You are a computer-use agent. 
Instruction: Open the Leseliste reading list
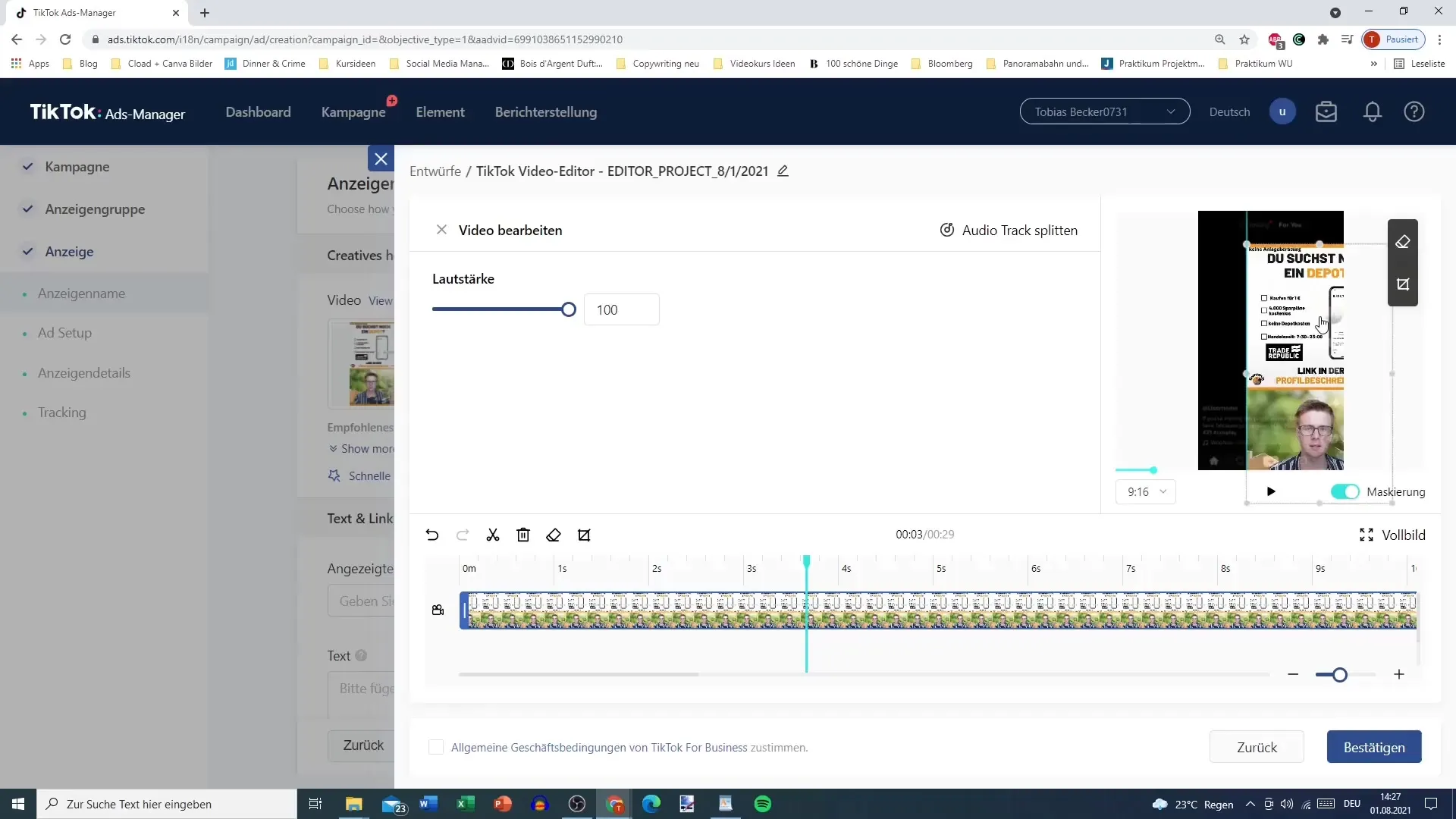pyautogui.click(x=1420, y=64)
